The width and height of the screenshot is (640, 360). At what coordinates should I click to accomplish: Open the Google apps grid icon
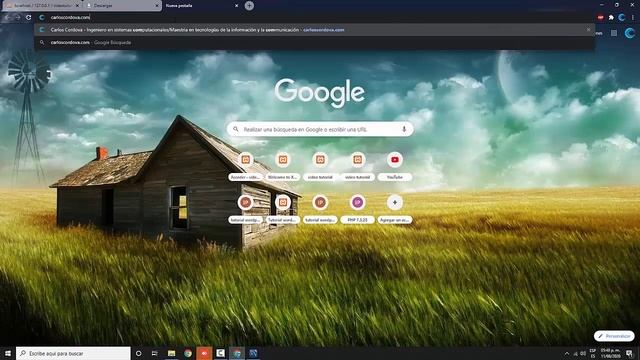point(614,33)
